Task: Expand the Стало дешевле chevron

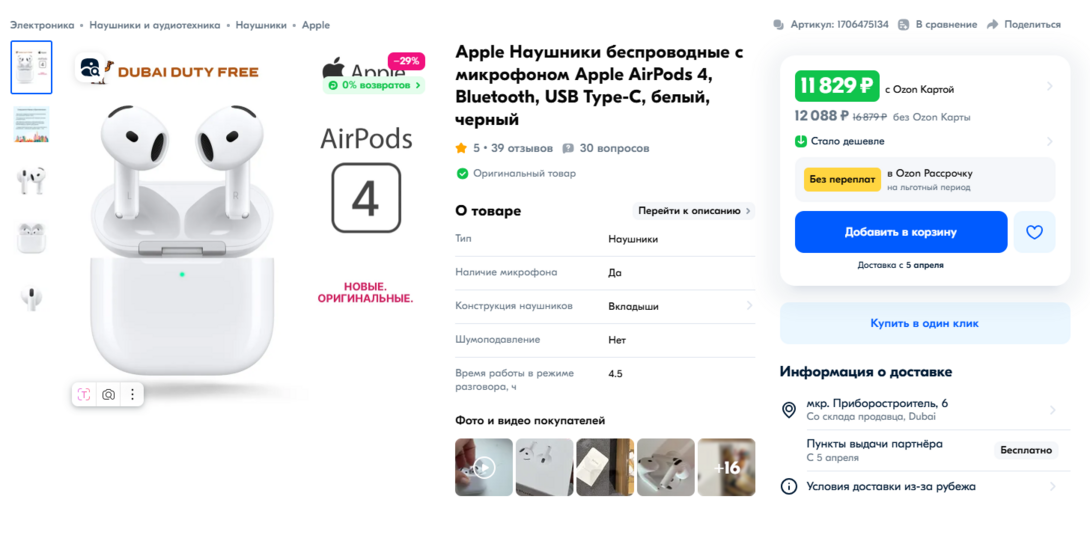Action: coord(1050,142)
